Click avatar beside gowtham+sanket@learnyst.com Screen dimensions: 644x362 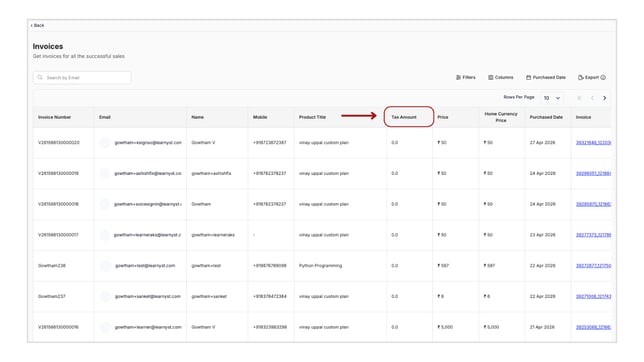click(105, 297)
